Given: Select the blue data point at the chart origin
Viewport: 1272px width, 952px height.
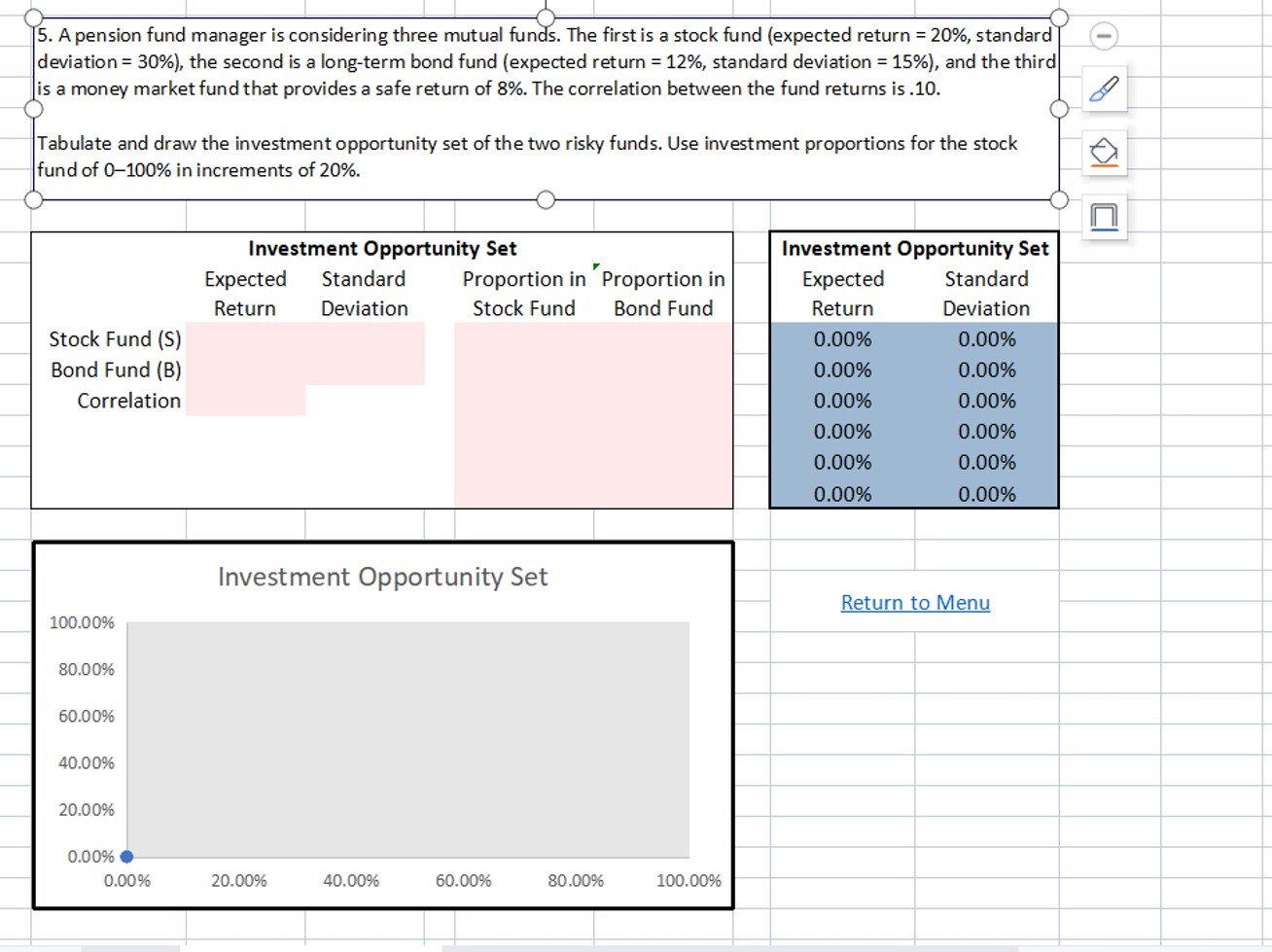Looking at the screenshot, I should [126, 856].
